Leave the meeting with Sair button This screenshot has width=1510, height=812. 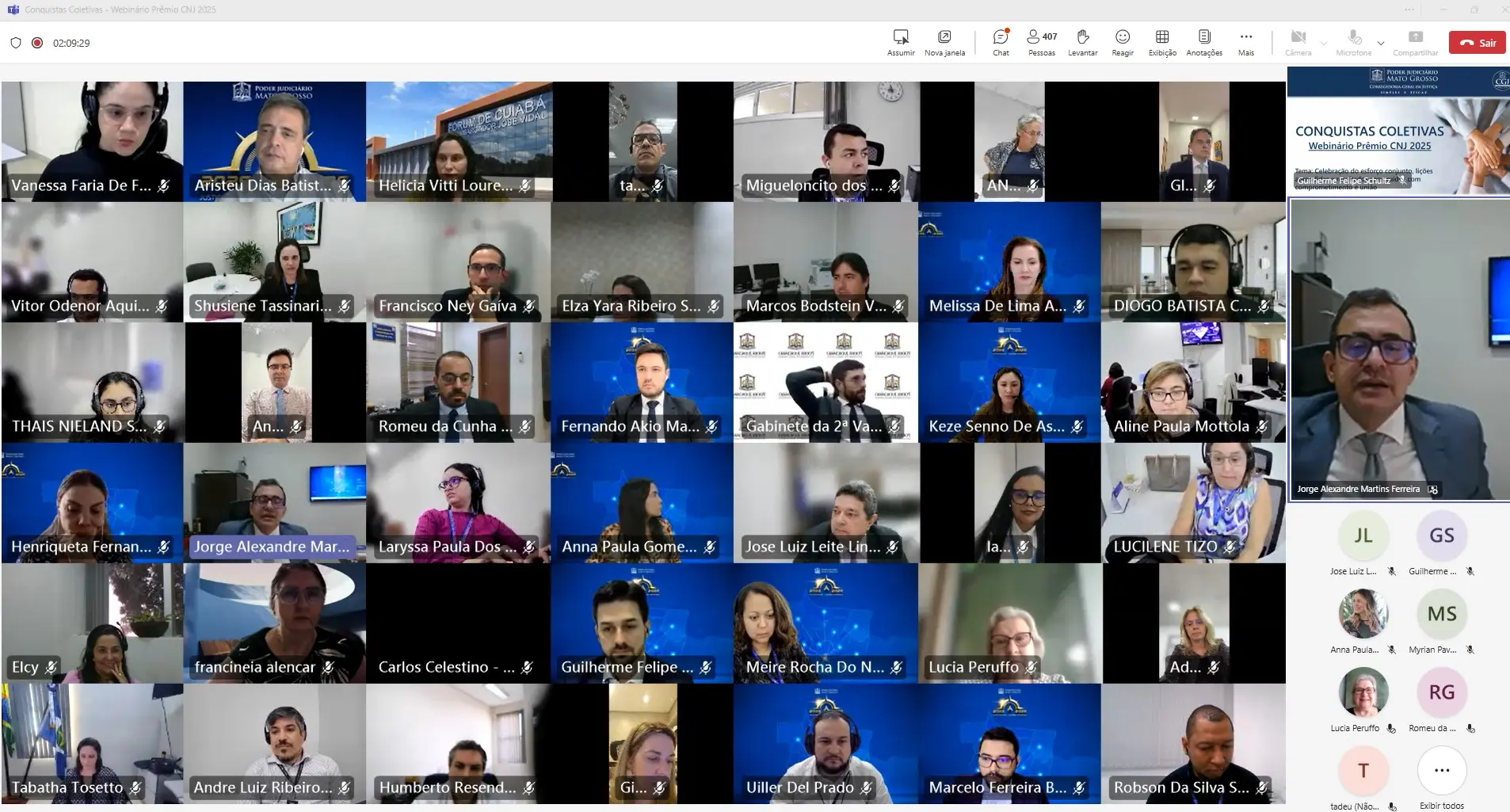1478,43
